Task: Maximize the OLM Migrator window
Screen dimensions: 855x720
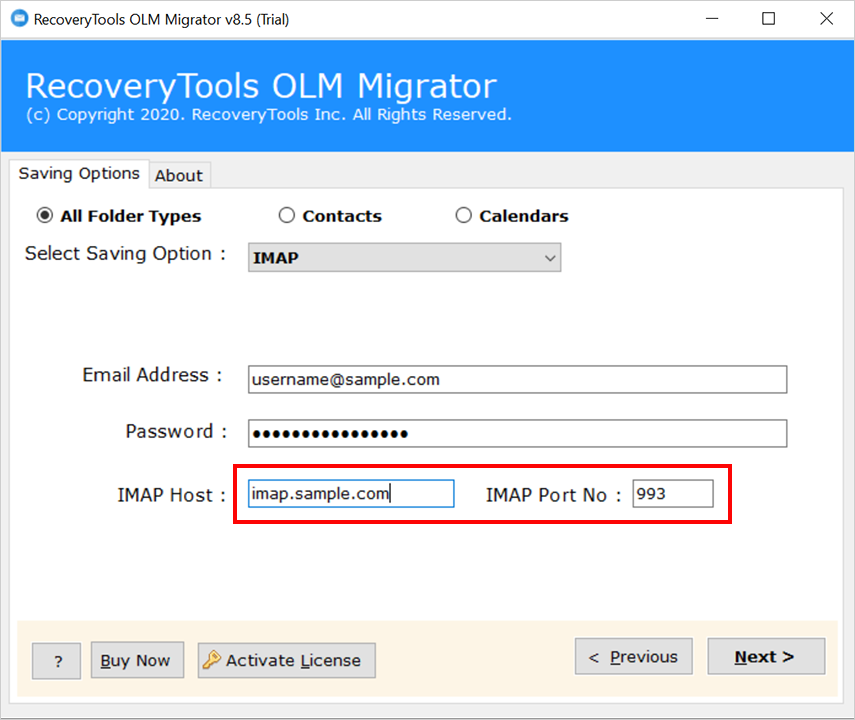Action: 769,19
